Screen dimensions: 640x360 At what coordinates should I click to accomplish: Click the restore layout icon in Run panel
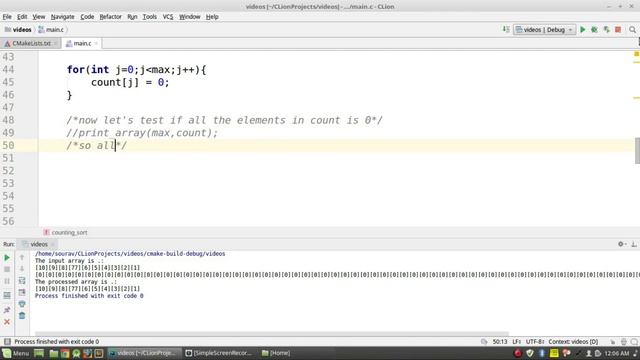[x=7, y=295]
